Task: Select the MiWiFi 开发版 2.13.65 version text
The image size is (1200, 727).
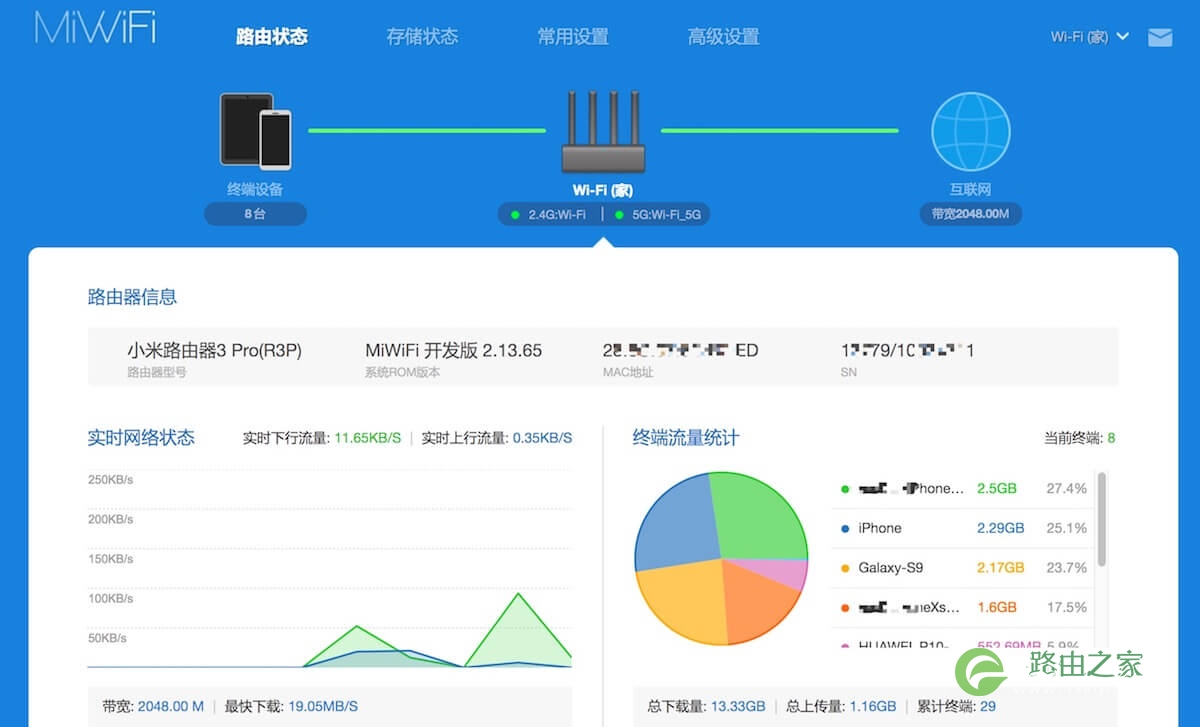Action: click(454, 350)
